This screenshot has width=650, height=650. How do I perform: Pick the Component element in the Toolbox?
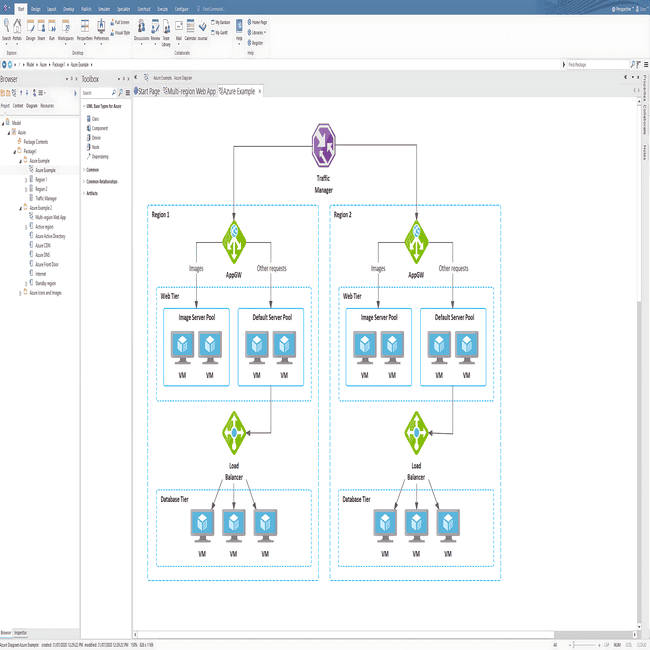(97, 129)
